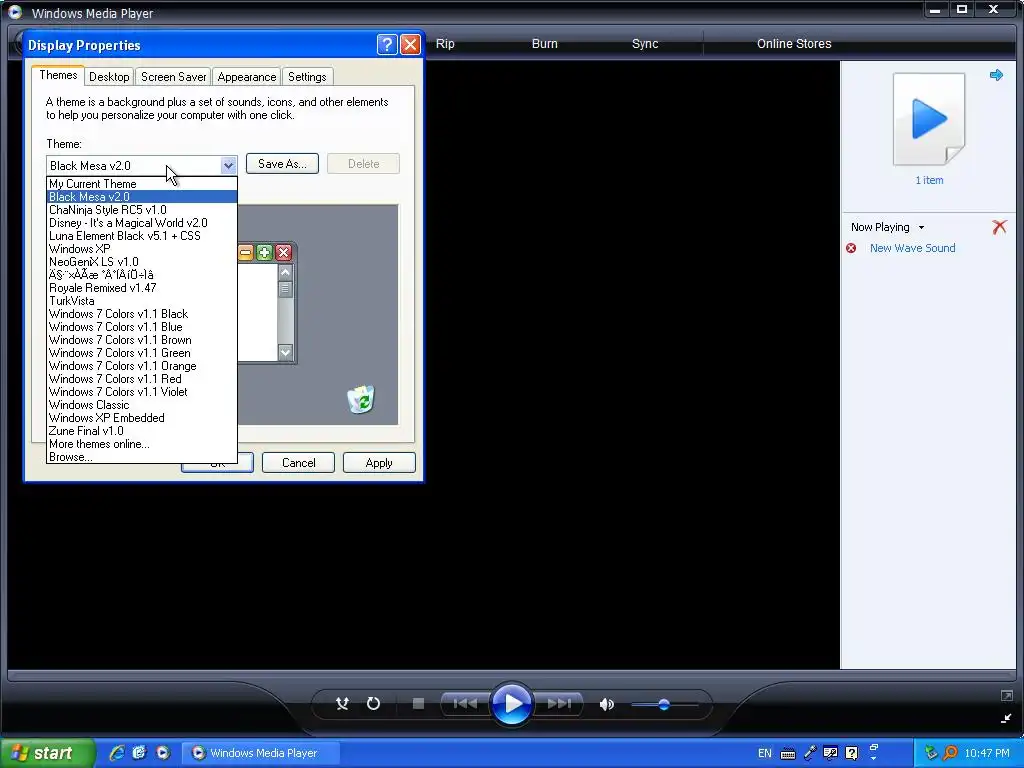This screenshot has width=1024, height=768.
Task: Choose Zune Final v1.0 theme
Action: coord(142,431)
